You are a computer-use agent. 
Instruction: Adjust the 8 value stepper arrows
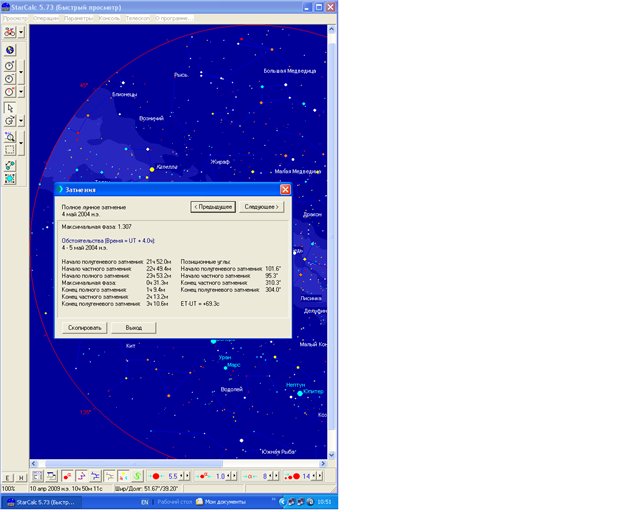[273, 476]
